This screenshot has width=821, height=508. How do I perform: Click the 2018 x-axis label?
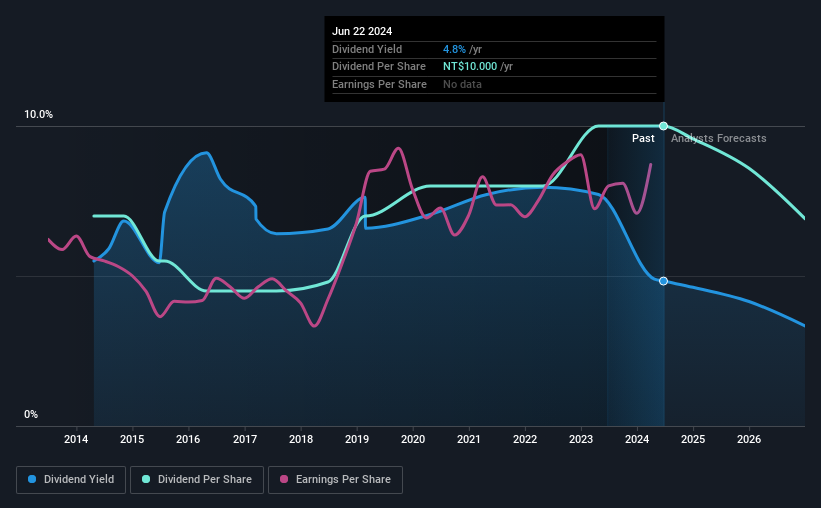coord(301,439)
